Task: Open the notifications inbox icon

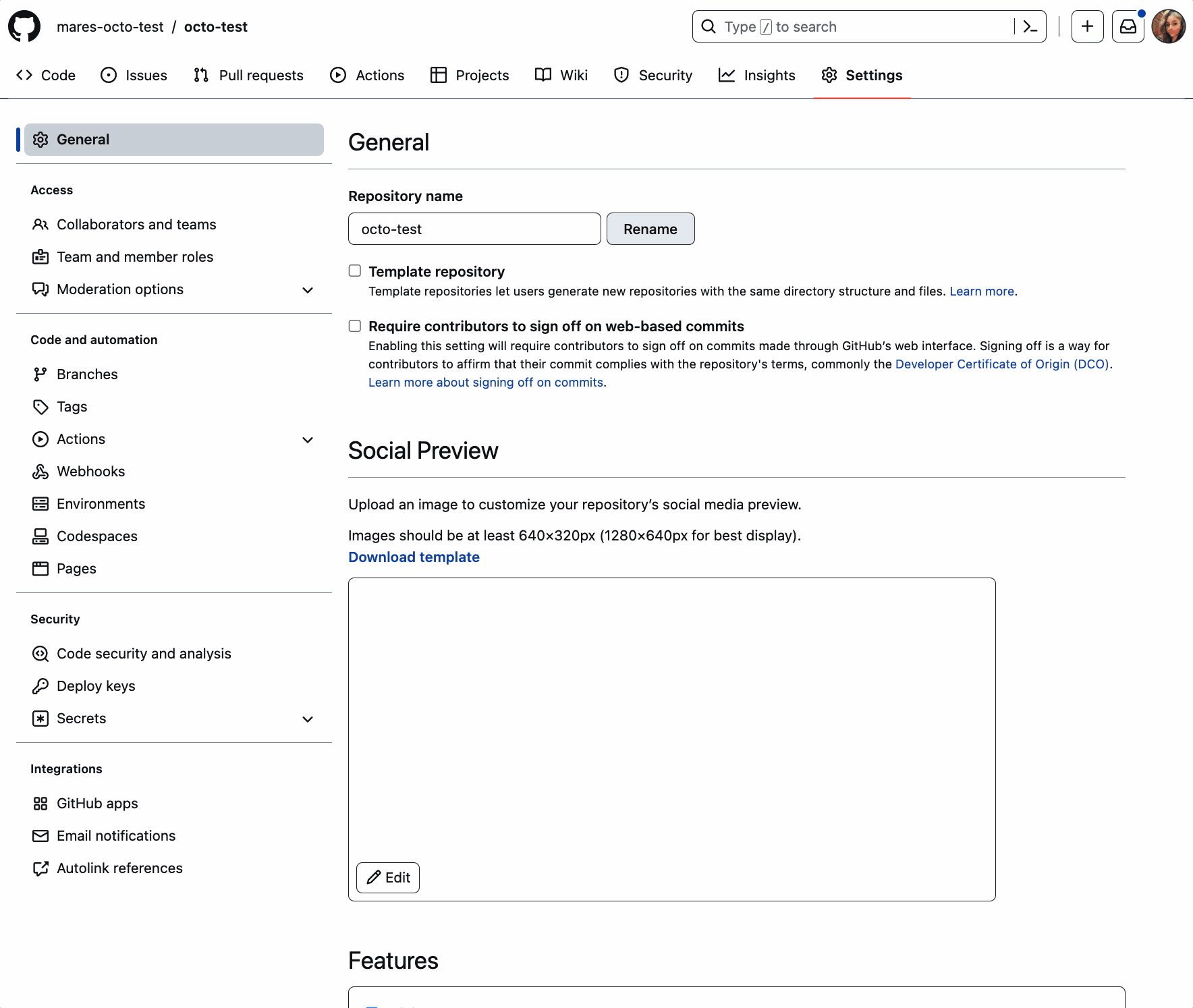Action: [x=1128, y=27]
